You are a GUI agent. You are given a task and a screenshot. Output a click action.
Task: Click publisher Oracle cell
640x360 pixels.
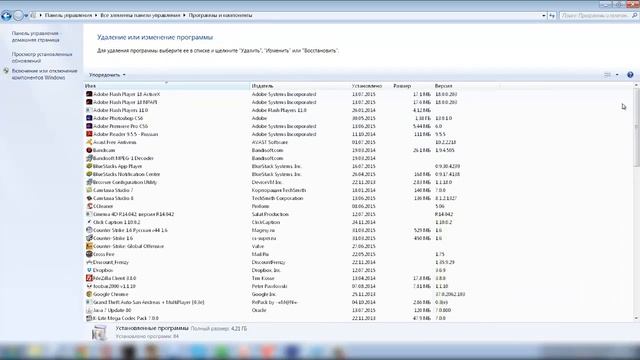pyautogui.click(x=259, y=310)
